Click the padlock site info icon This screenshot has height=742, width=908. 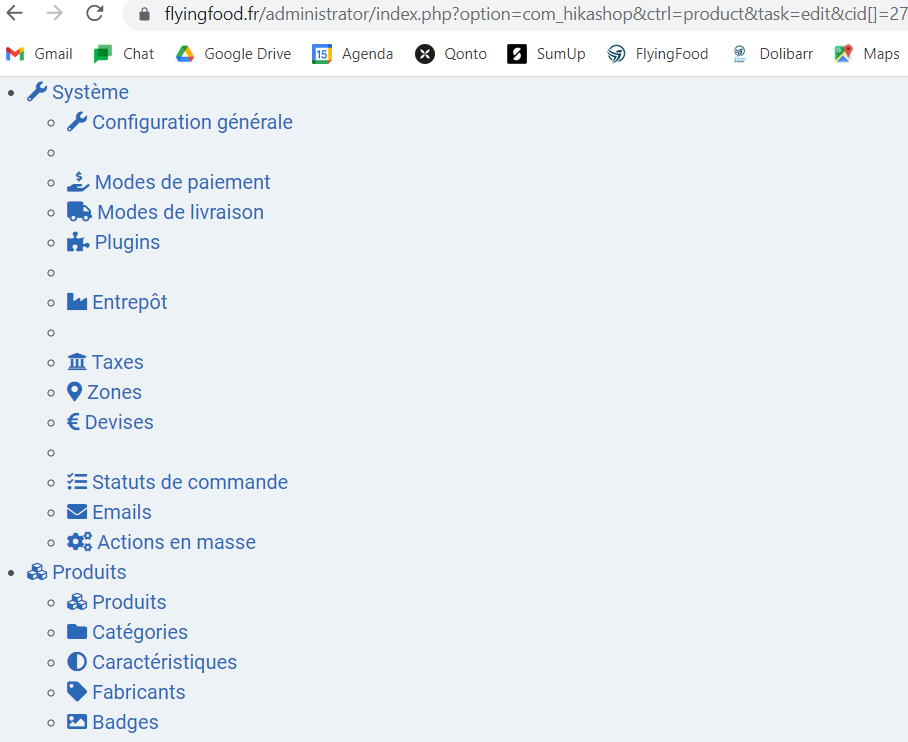[145, 14]
